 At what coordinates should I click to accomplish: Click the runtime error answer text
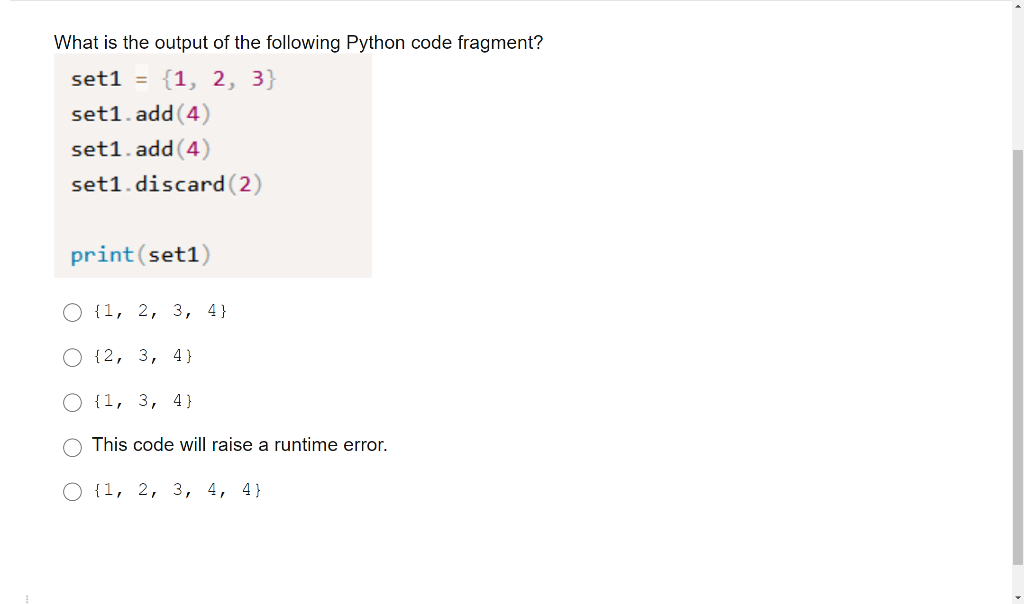coord(239,445)
